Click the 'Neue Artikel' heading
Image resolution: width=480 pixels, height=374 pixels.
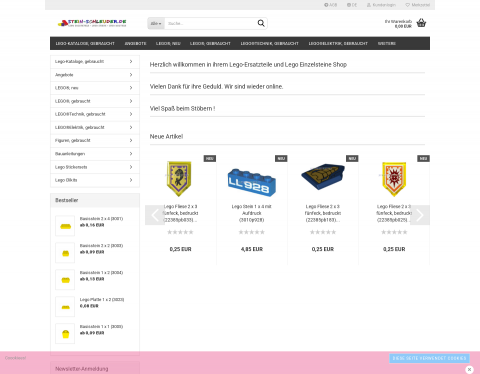click(166, 136)
